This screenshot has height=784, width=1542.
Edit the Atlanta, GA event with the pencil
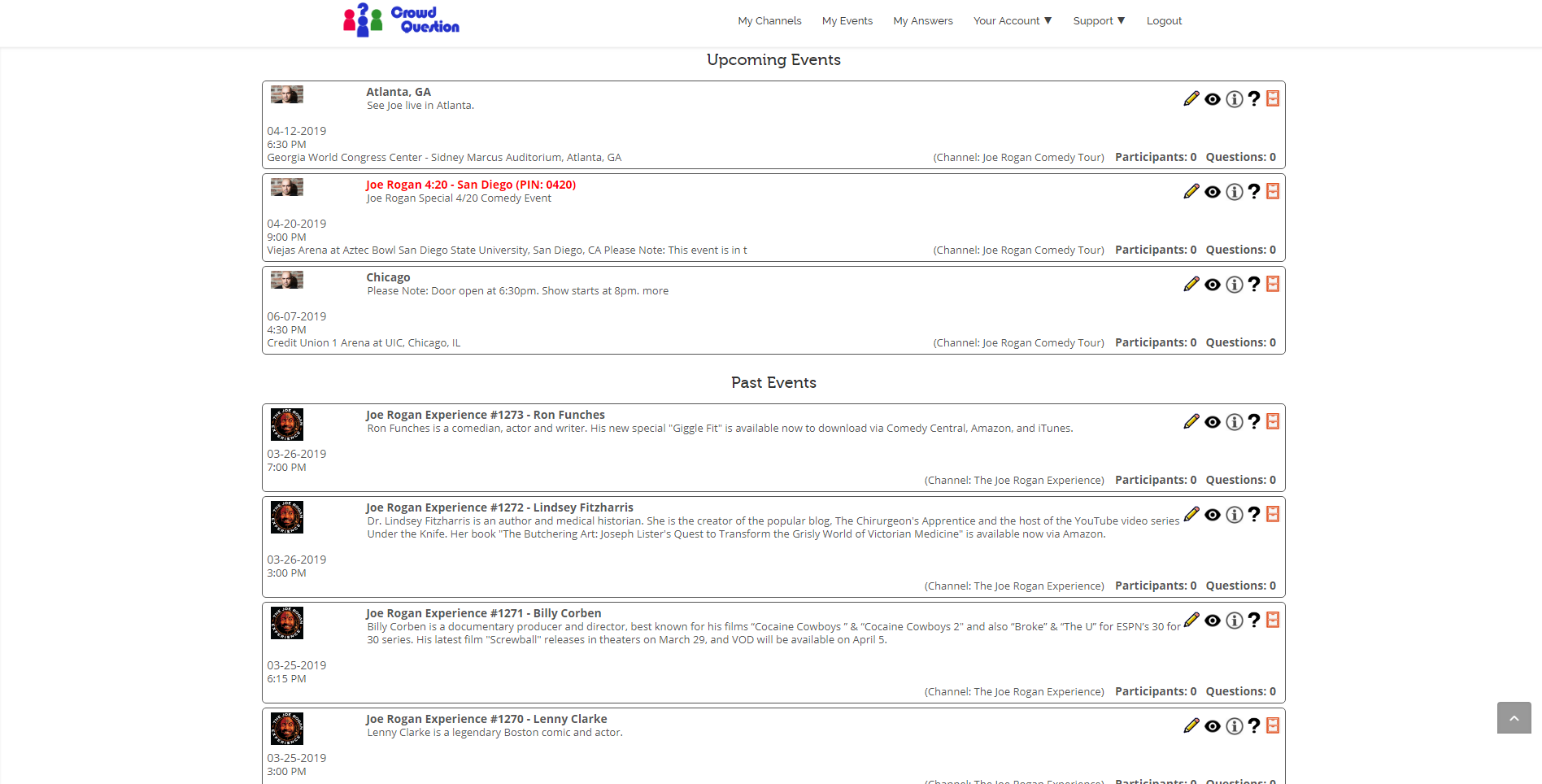[x=1191, y=98]
